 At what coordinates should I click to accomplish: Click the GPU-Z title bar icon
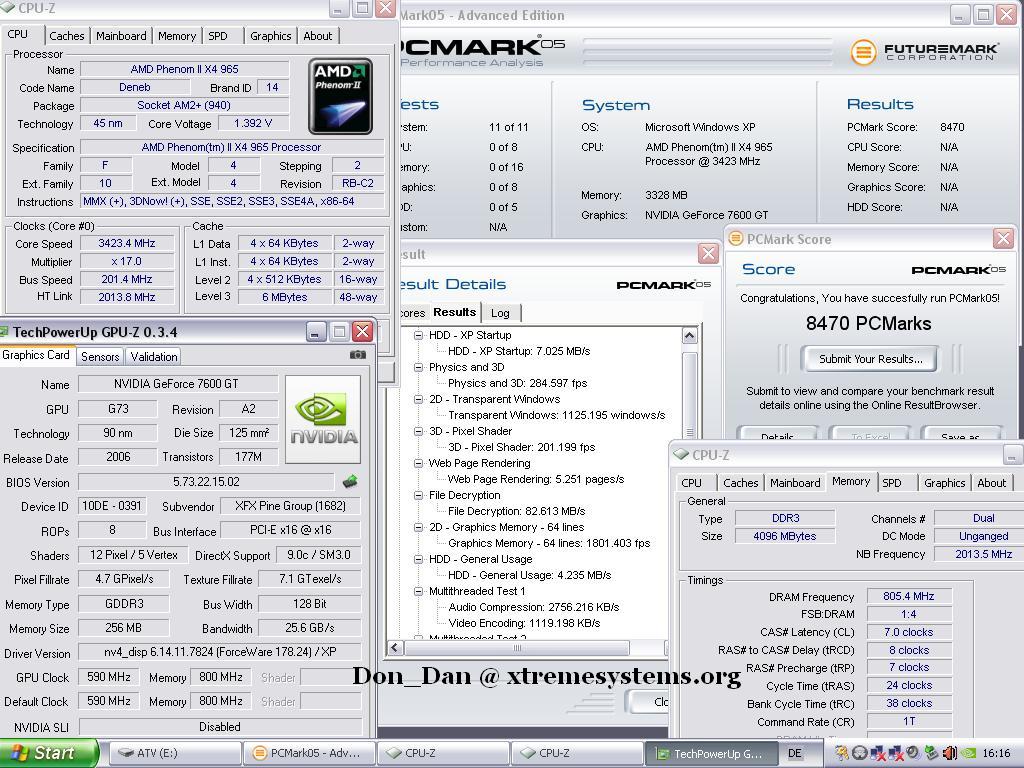[5, 332]
